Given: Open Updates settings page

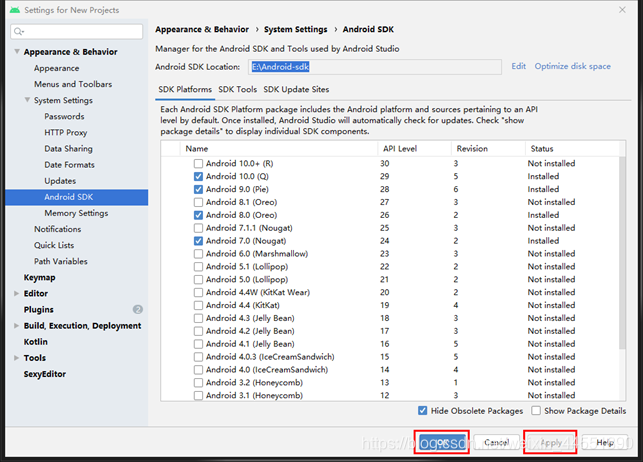Looking at the screenshot, I should [x=60, y=181].
